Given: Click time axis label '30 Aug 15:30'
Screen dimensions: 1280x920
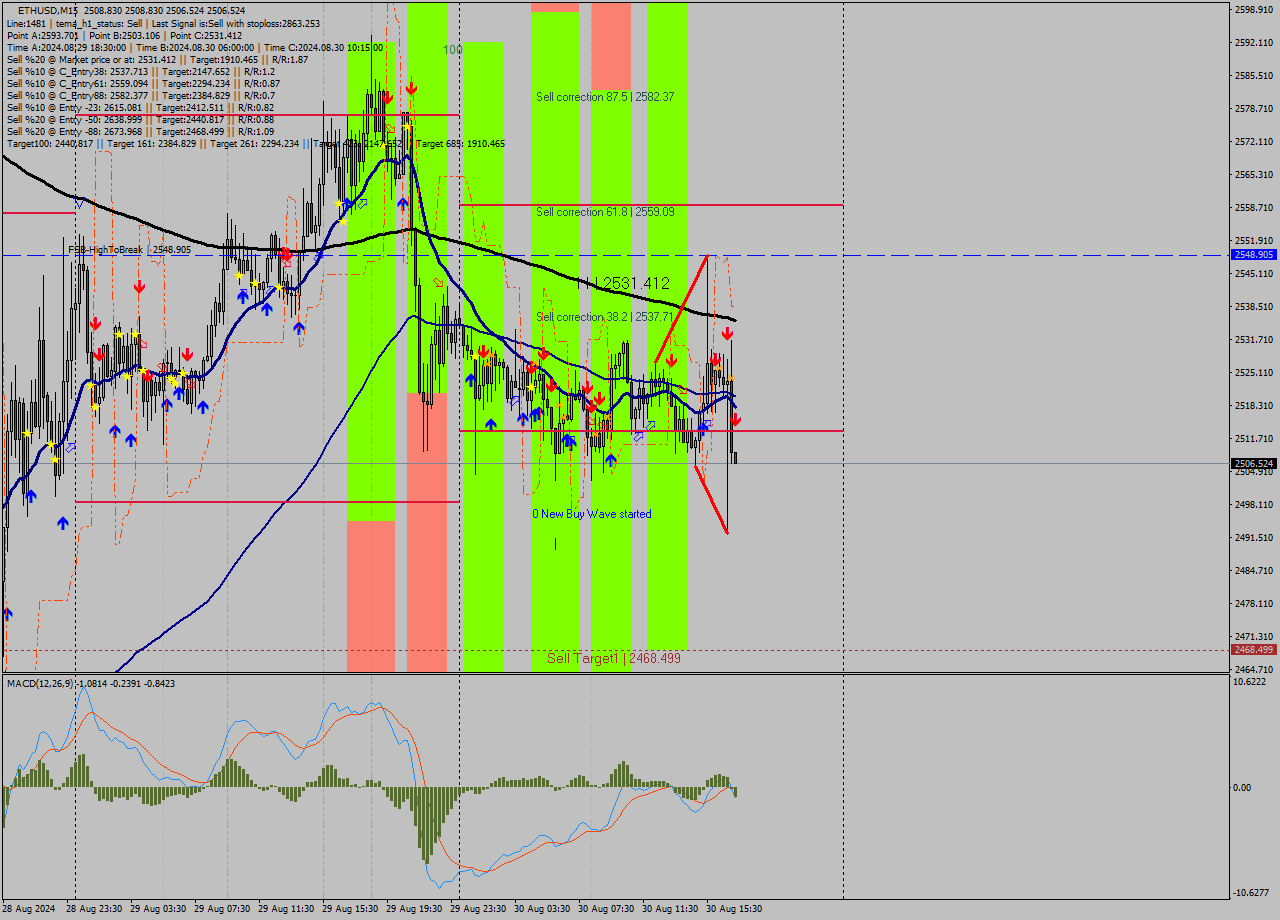Looking at the screenshot, I should [x=734, y=909].
